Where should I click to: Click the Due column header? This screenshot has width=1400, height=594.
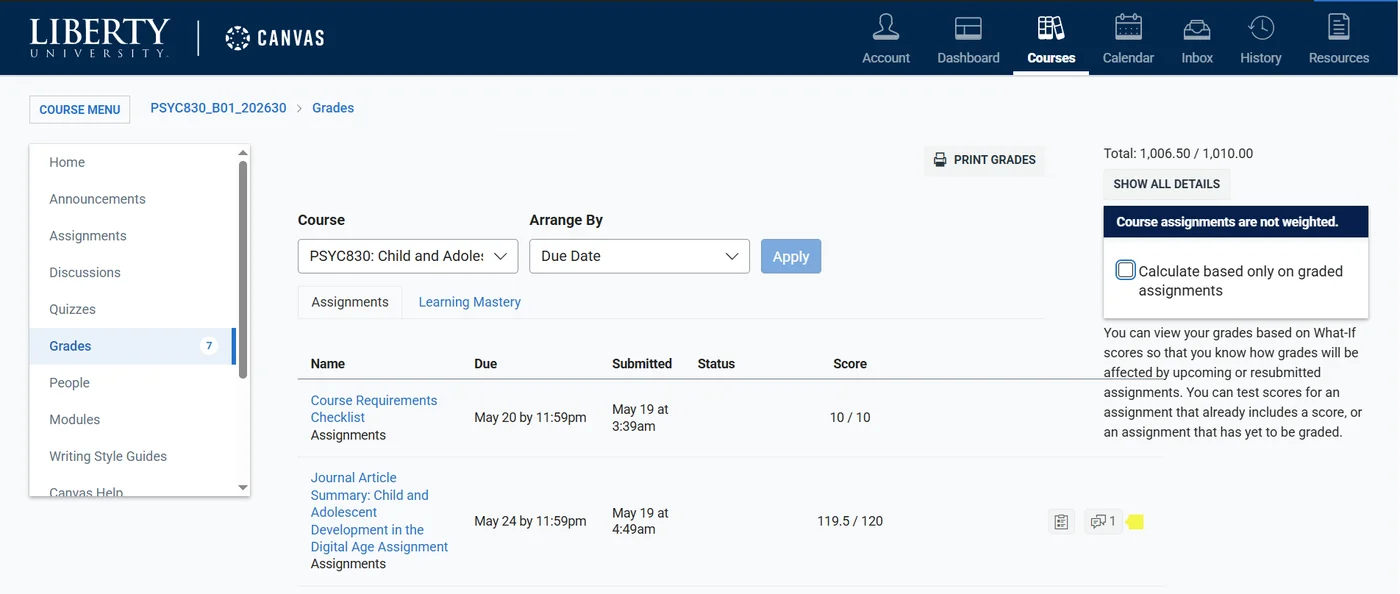tap(485, 364)
